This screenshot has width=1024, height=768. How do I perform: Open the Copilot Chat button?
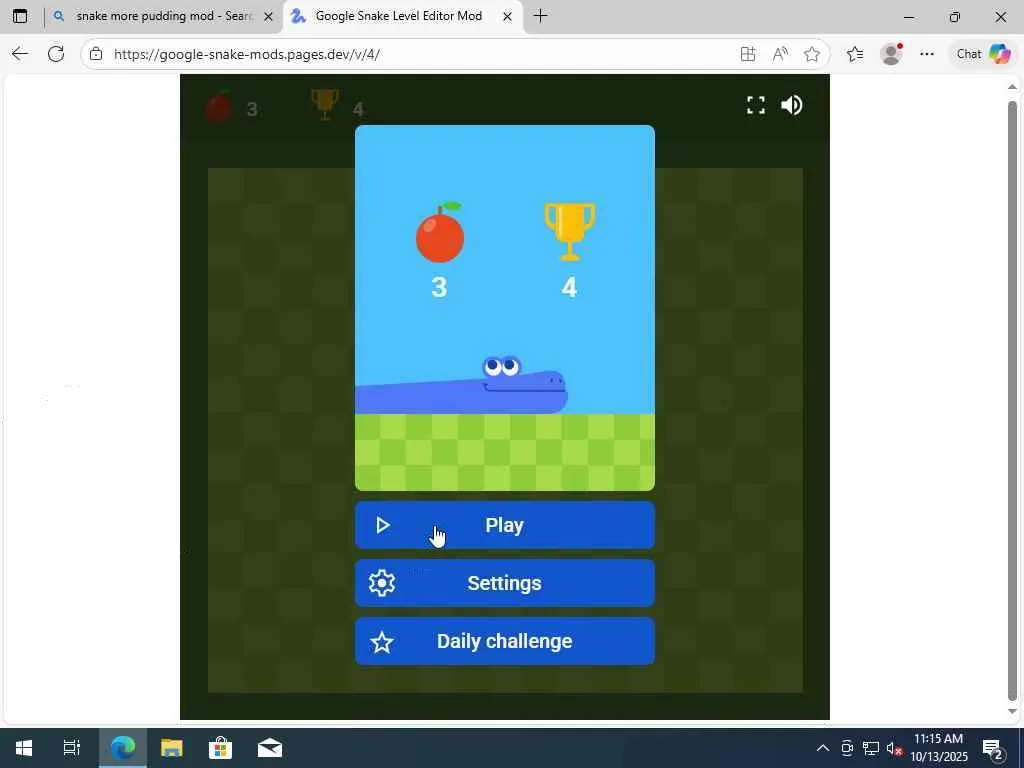pyautogui.click(x=984, y=54)
